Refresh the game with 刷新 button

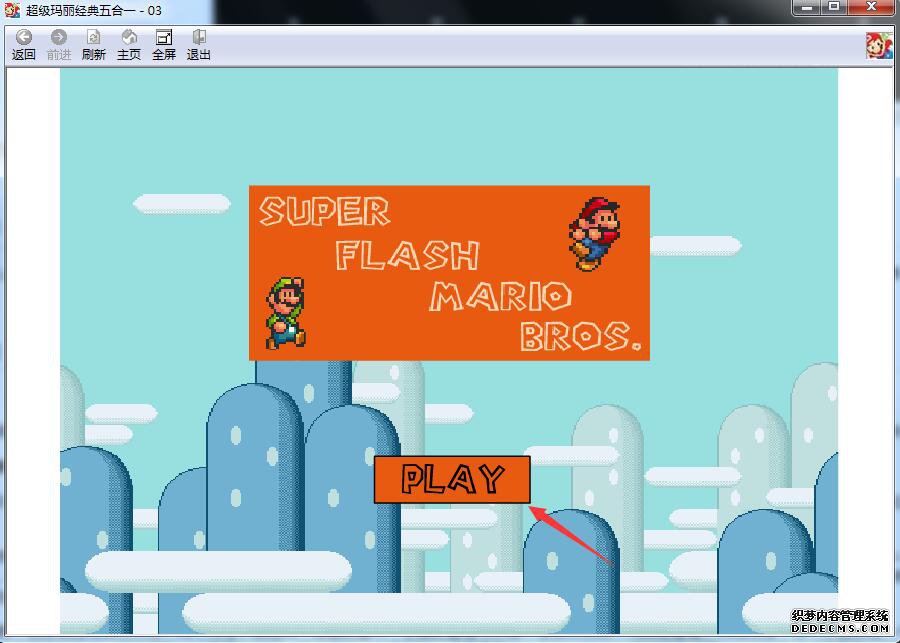pos(94,45)
